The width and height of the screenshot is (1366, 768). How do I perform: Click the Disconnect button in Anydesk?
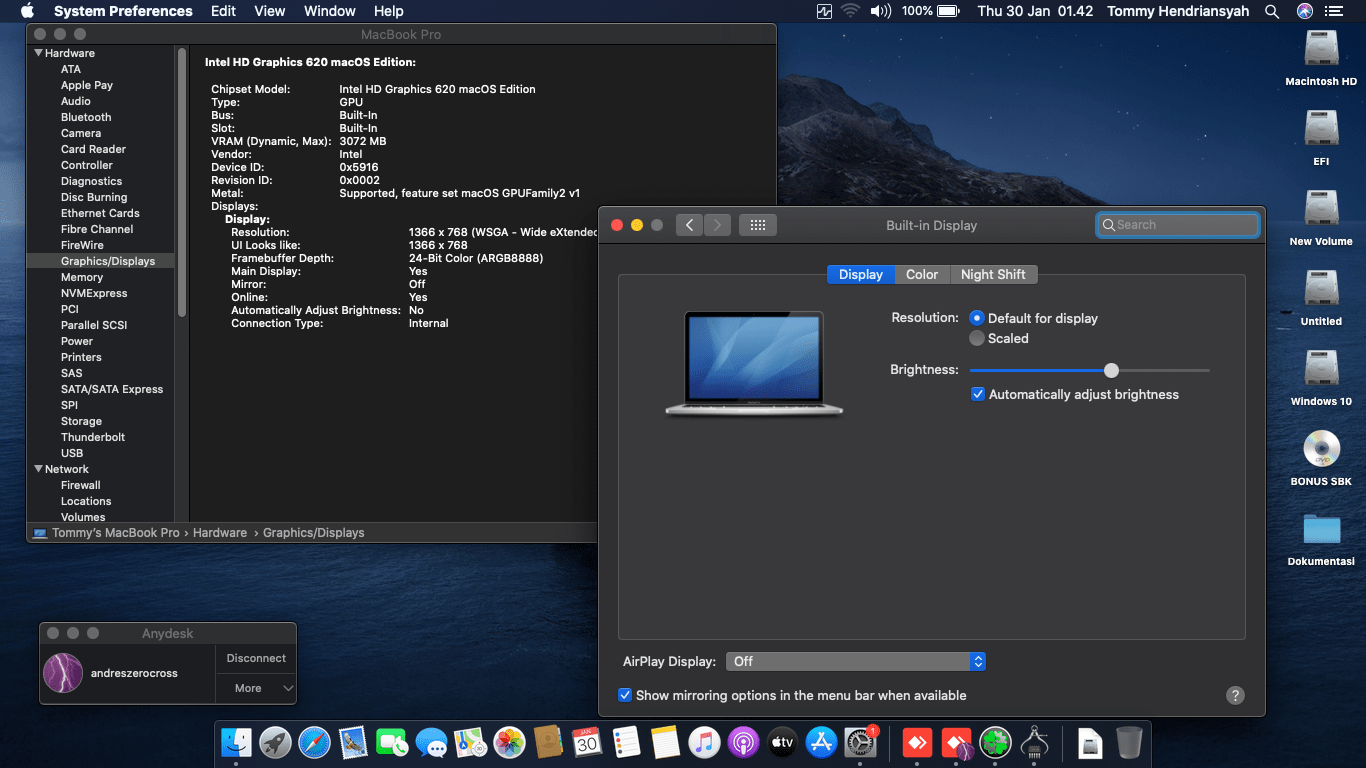[256, 658]
